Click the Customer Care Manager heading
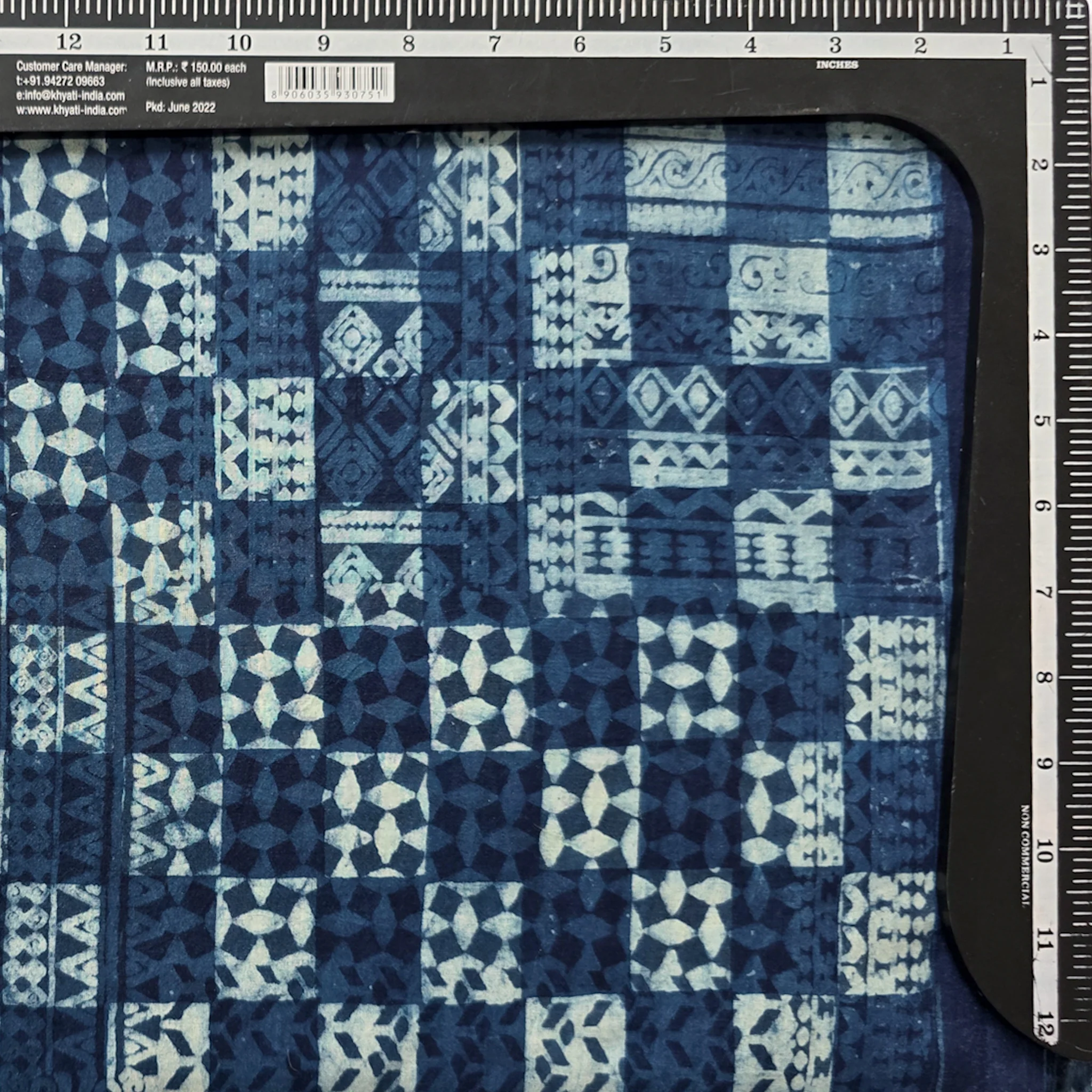 71,67
